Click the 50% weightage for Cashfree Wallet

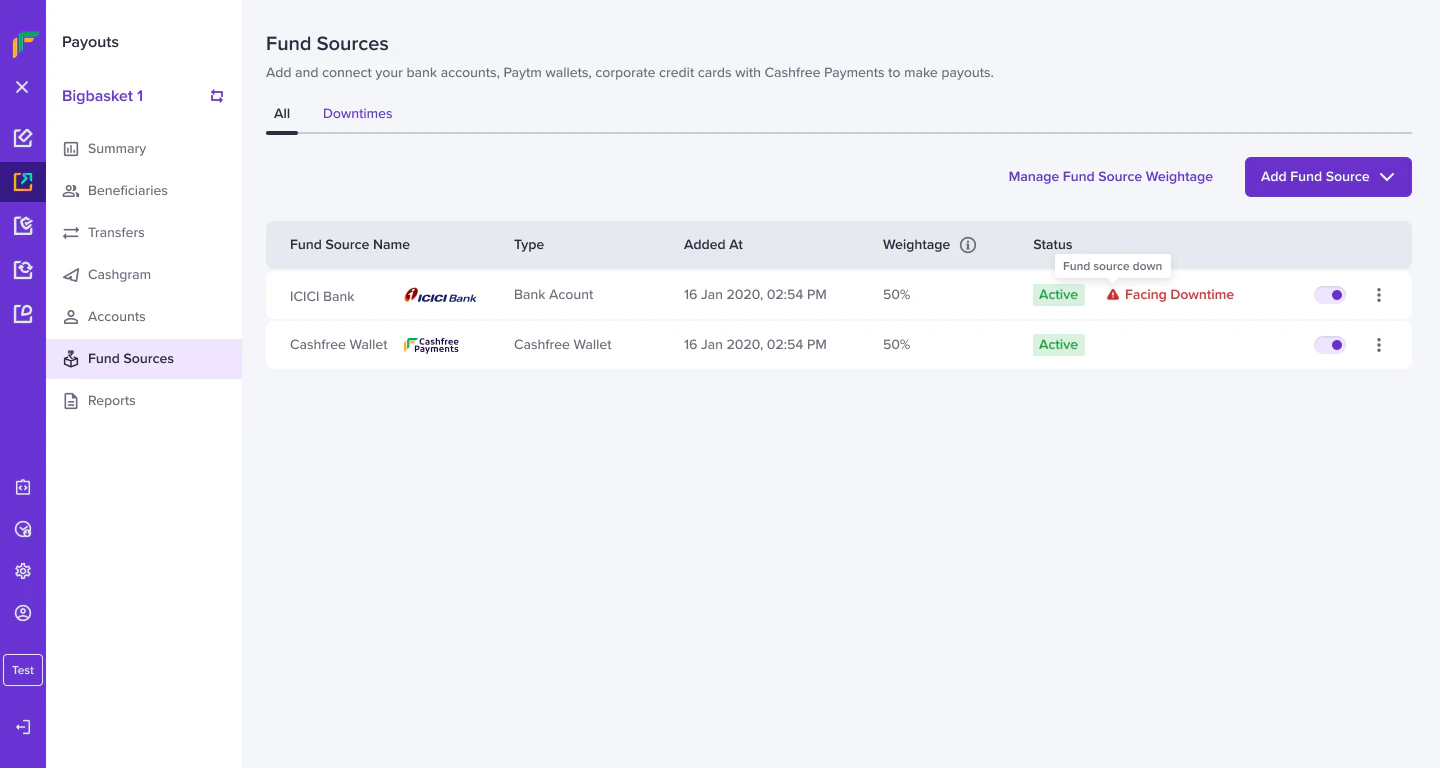tap(897, 345)
